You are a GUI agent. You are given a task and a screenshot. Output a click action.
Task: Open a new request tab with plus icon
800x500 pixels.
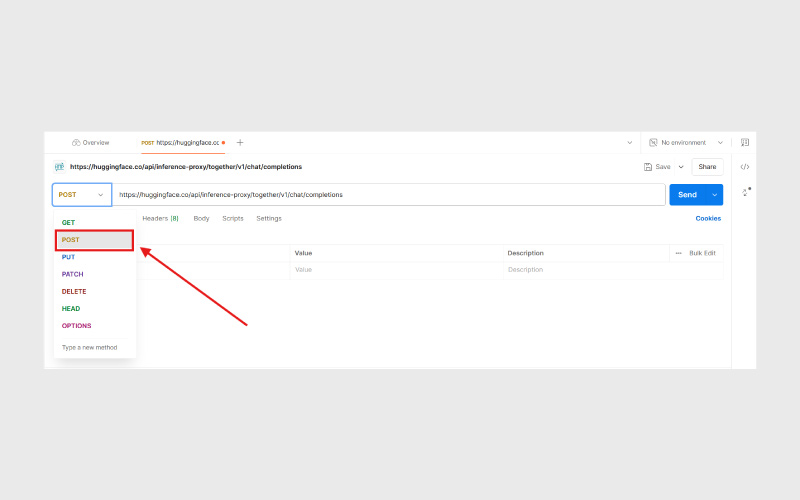[240, 143]
